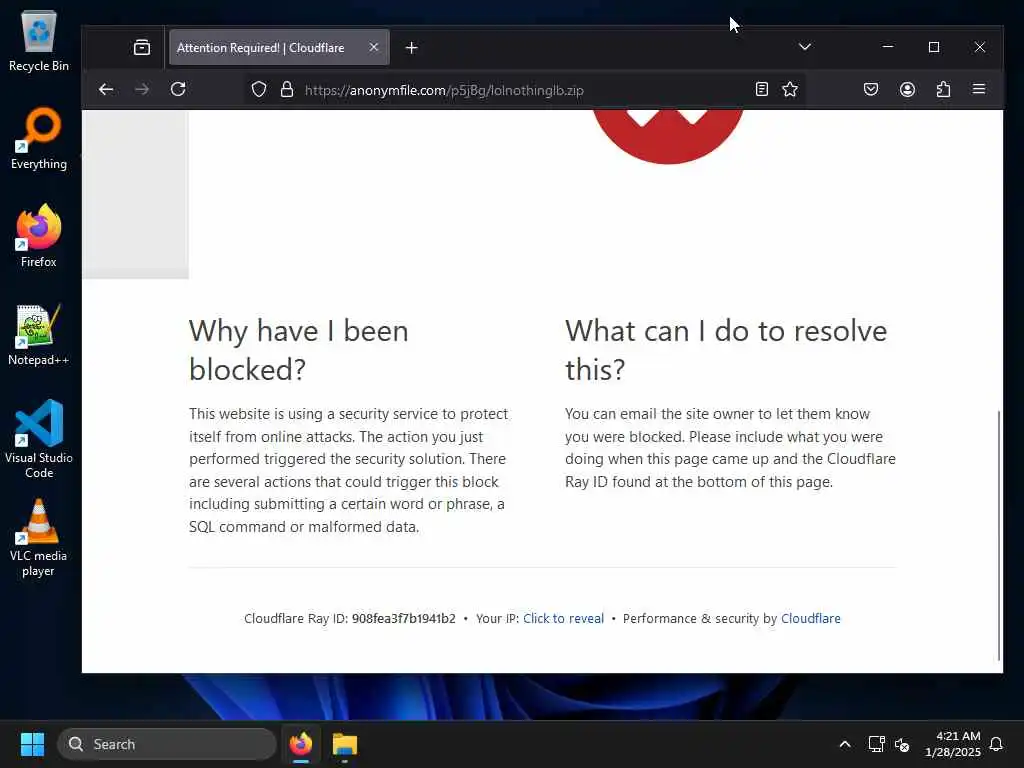Image resolution: width=1024 pixels, height=768 pixels.
Task: Select Notepad++ desktop shortcut
Action: [39, 335]
